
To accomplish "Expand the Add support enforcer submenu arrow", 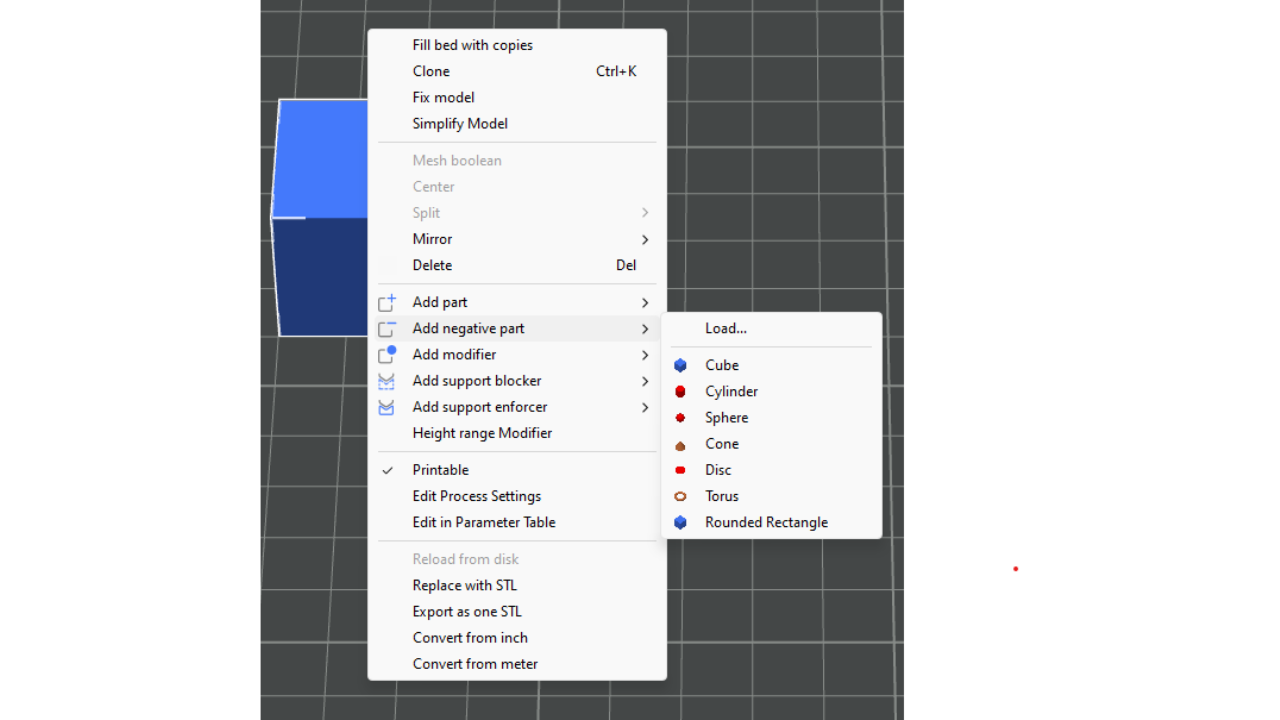I will click(x=645, y=408).
